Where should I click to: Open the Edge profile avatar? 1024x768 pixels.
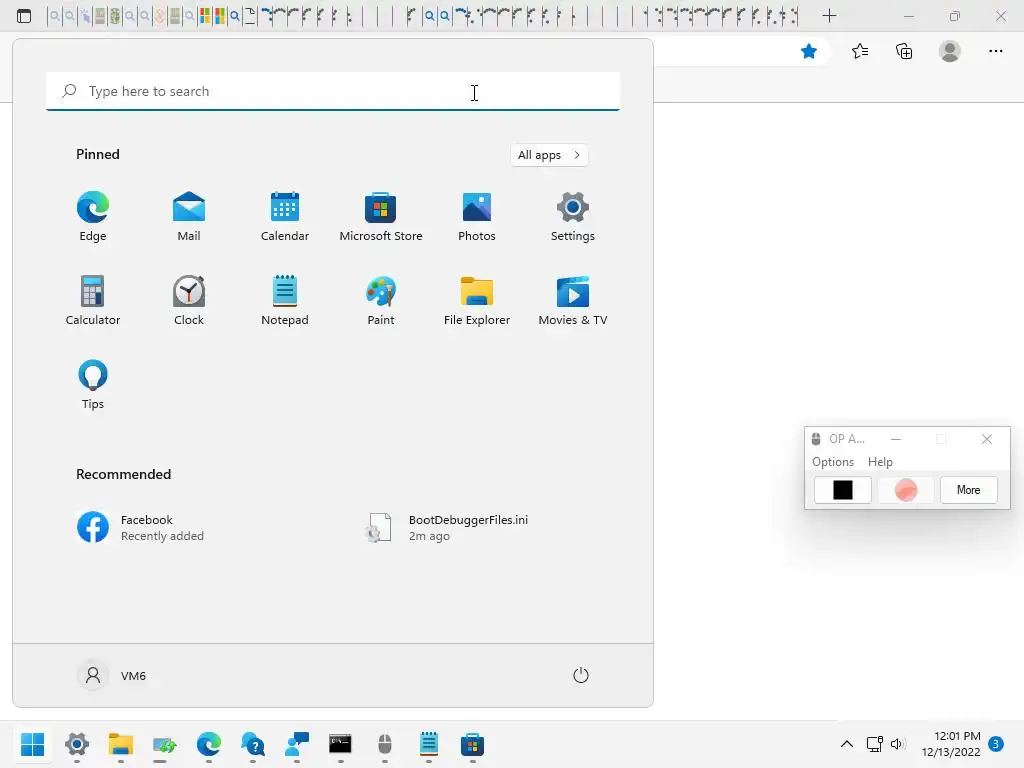[950, 51]
